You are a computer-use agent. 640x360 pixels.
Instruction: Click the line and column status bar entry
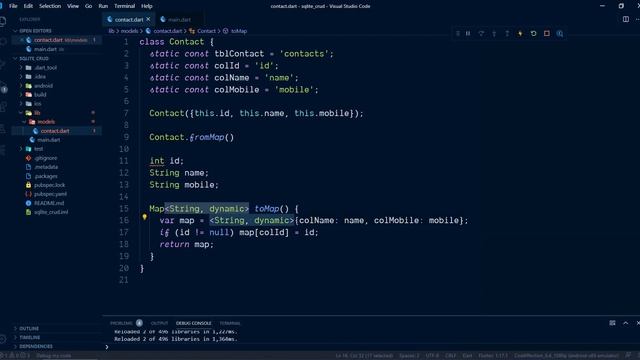click(x=364, y=356)
